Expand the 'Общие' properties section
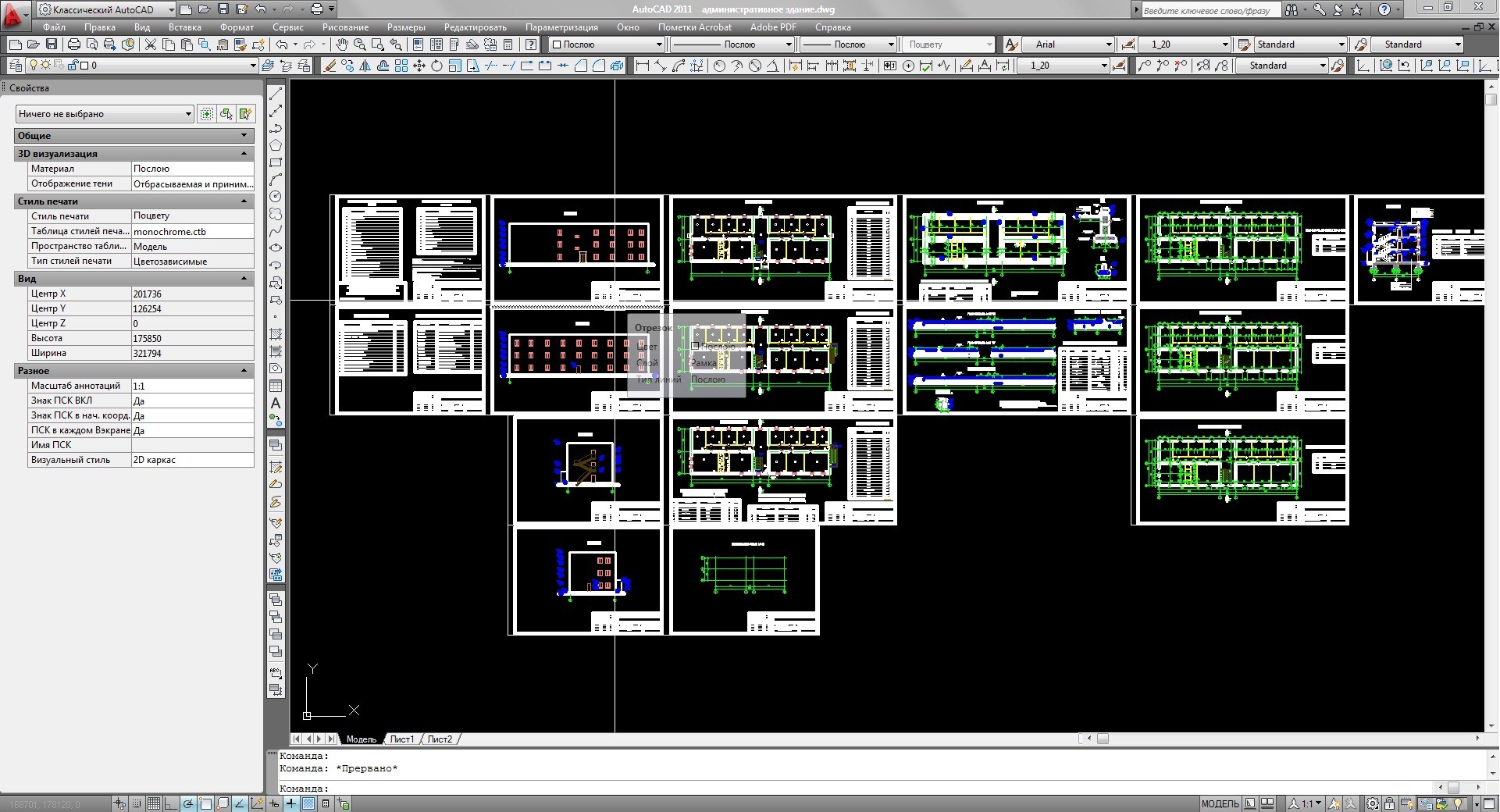 click(x=134, y=136)
